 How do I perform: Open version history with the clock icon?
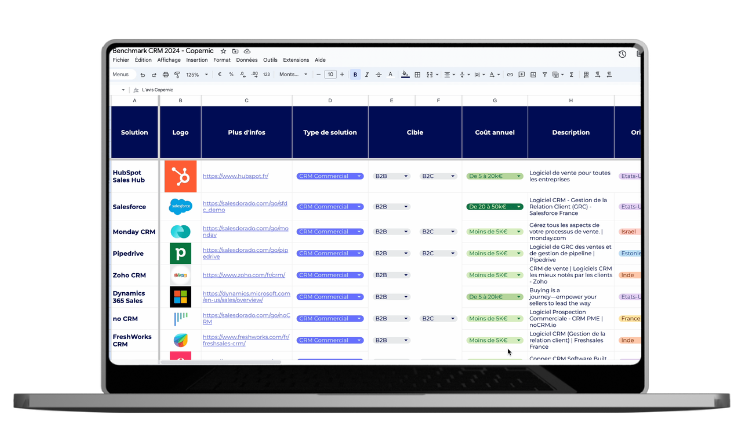(622, 55)
